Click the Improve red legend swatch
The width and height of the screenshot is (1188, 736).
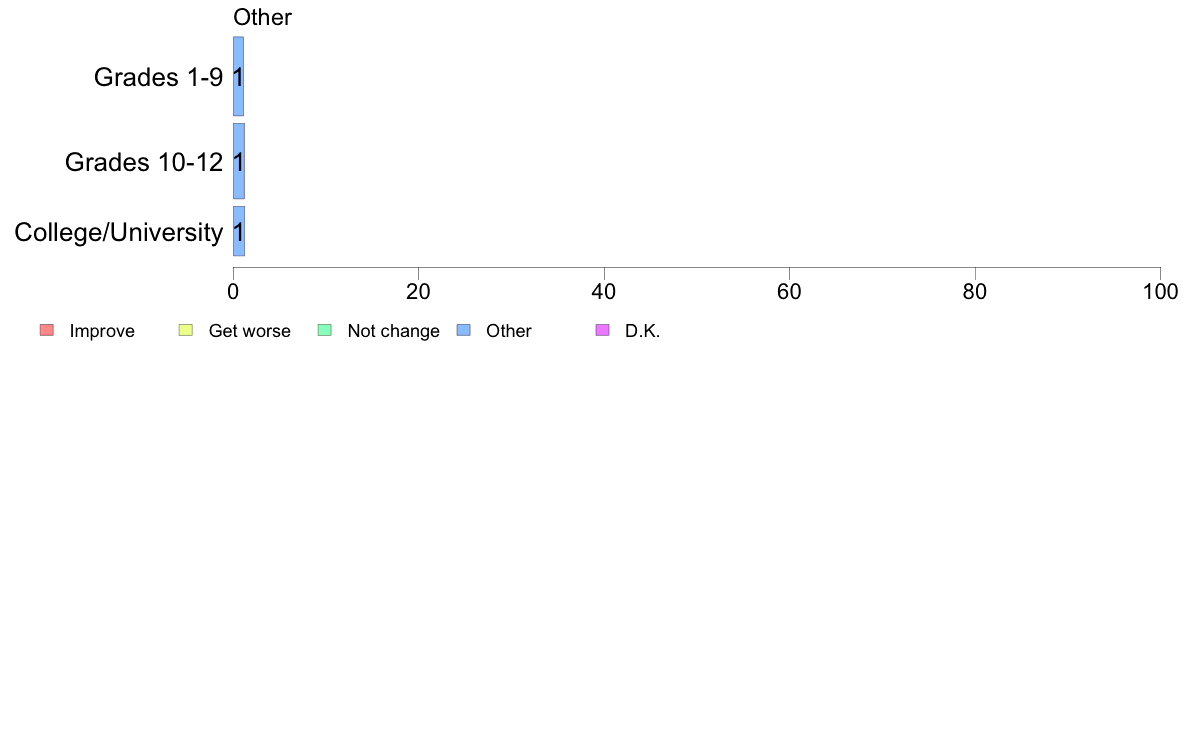[x=47, y=330]
